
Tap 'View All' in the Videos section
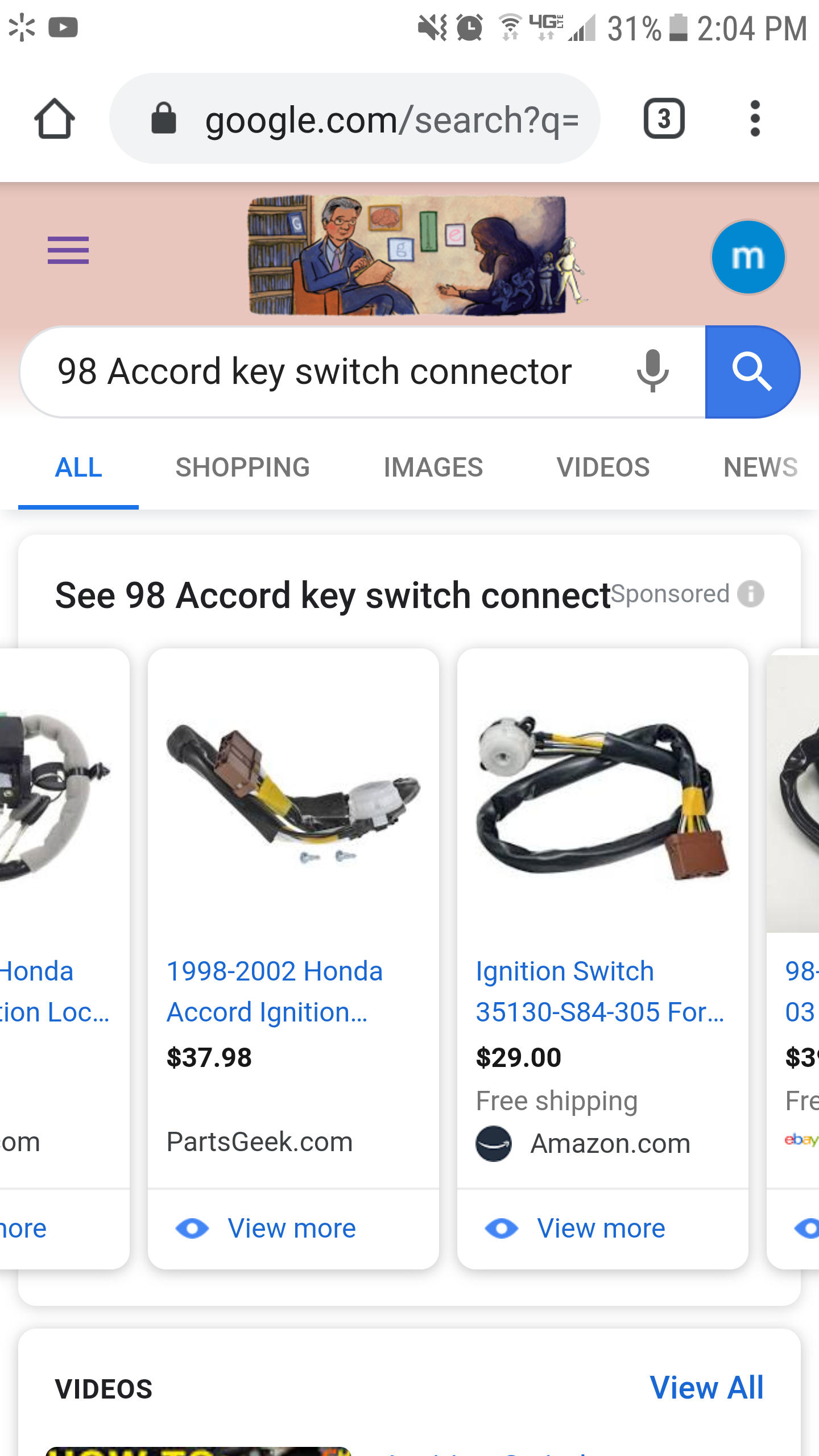pos(706,1388)
